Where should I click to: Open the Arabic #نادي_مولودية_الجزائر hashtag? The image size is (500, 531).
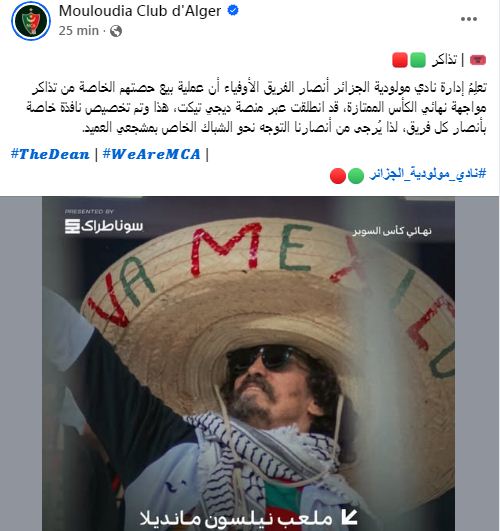pos(428,174)
